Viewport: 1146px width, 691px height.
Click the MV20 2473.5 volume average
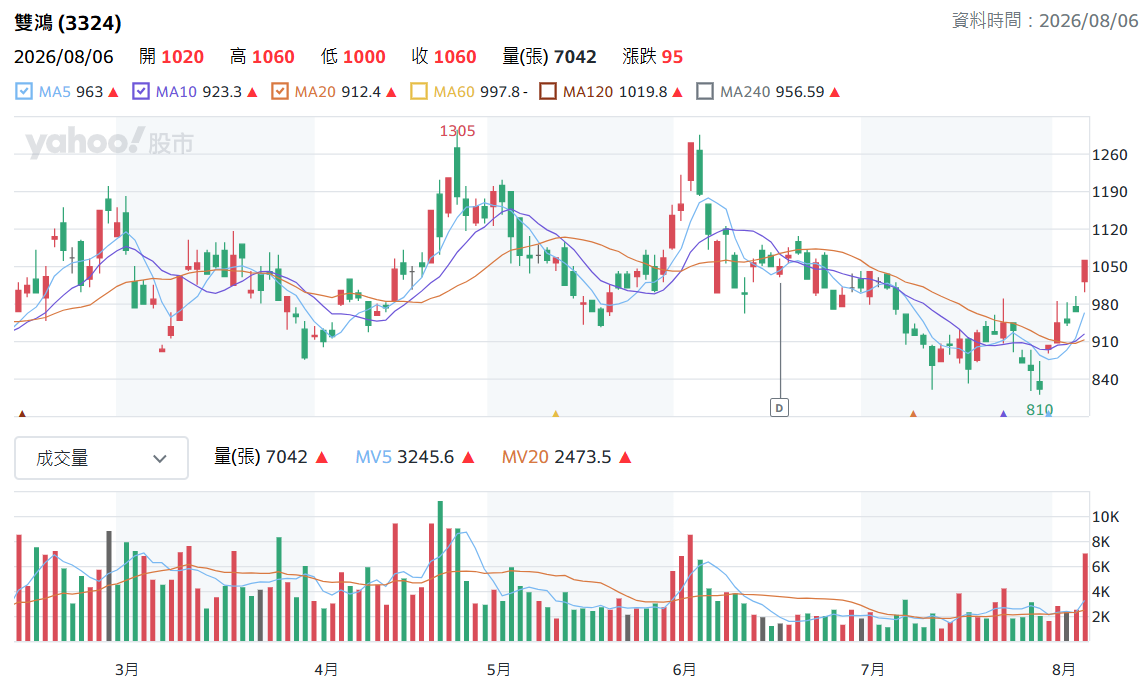coord(556,458)
